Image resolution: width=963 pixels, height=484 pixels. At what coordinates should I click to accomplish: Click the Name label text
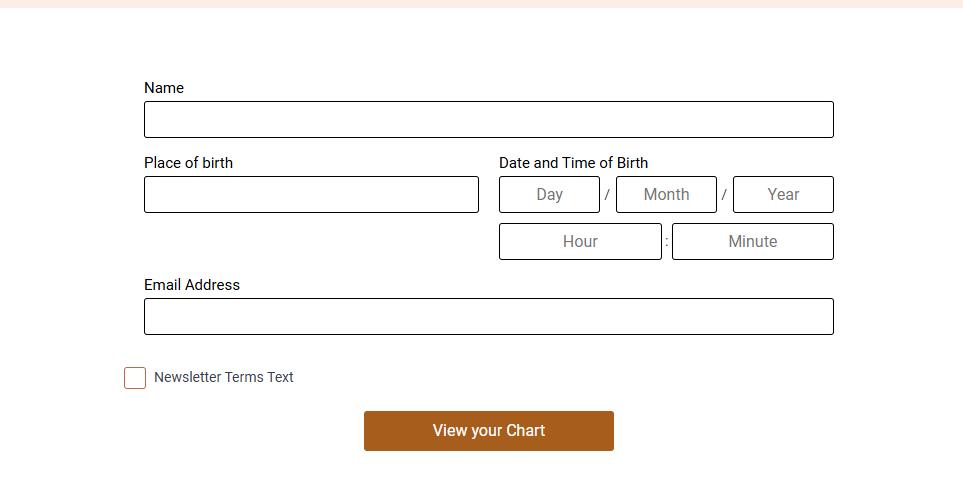pyautogui.click(x=164, y=88)
